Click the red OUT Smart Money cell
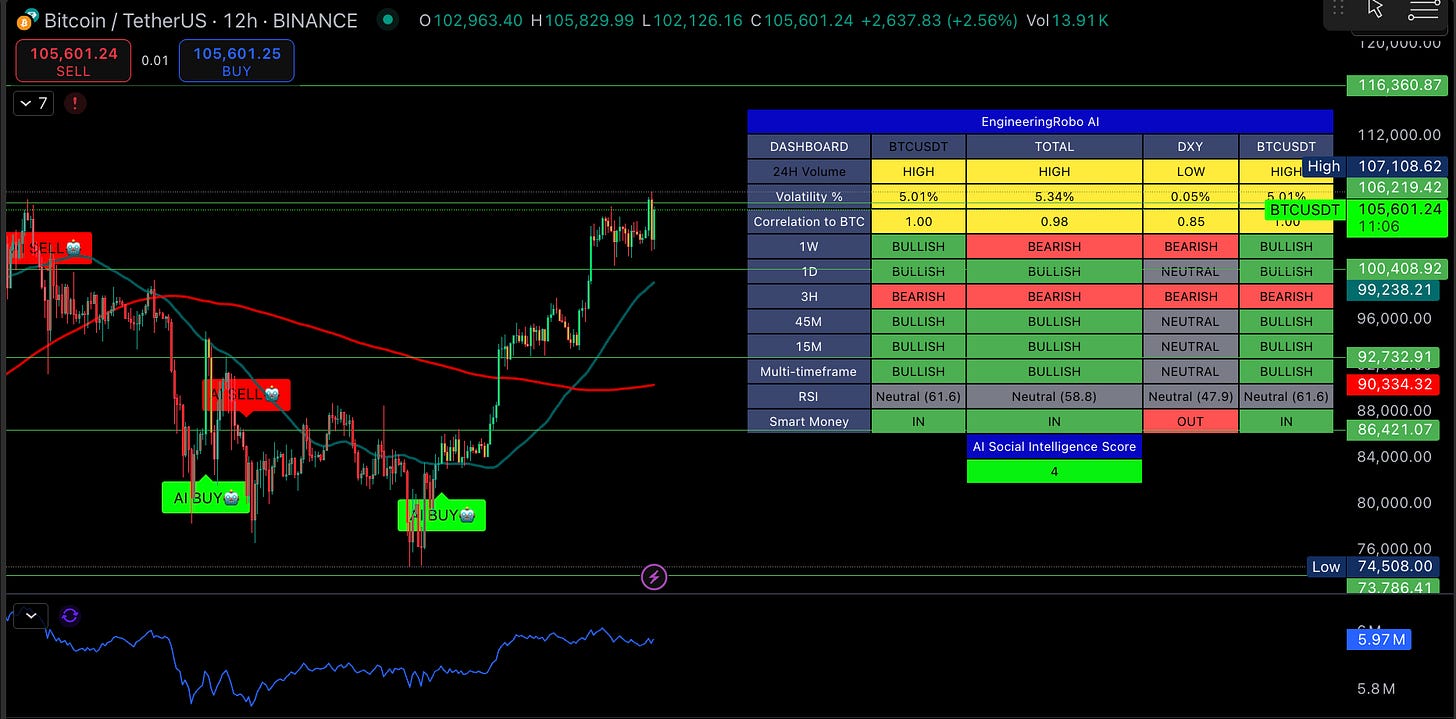Screen dimensions: 1456x719 click(x=1190, y=421)
